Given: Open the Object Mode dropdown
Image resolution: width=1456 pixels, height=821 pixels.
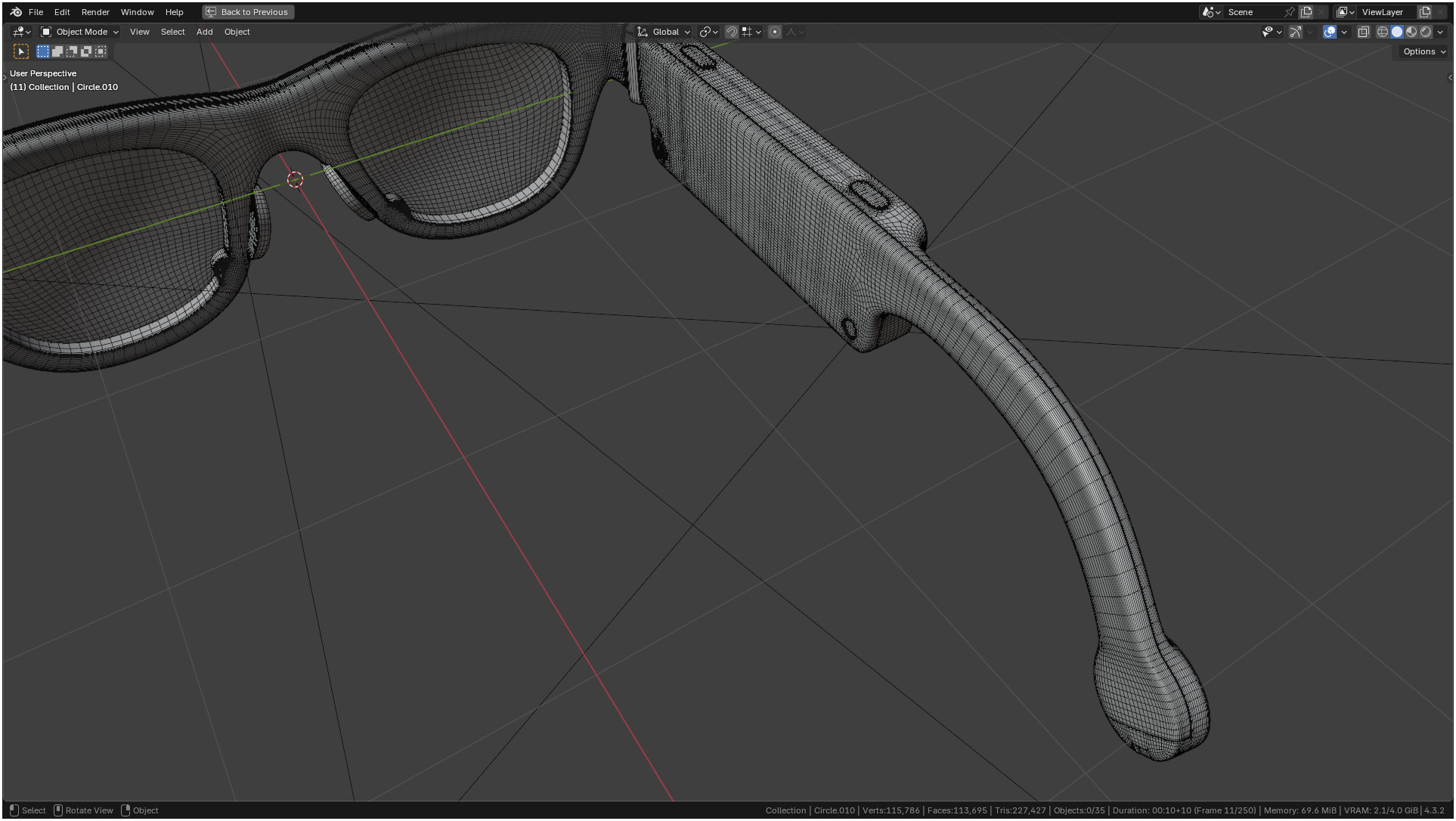Looking at the screenshot, I should 79,32.
